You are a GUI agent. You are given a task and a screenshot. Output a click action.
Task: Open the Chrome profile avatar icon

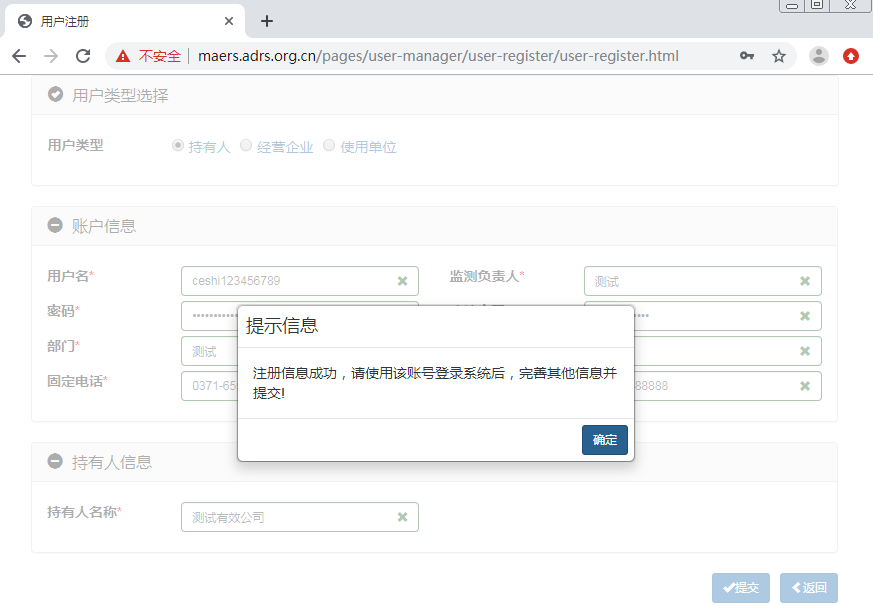tap(819, 56)
